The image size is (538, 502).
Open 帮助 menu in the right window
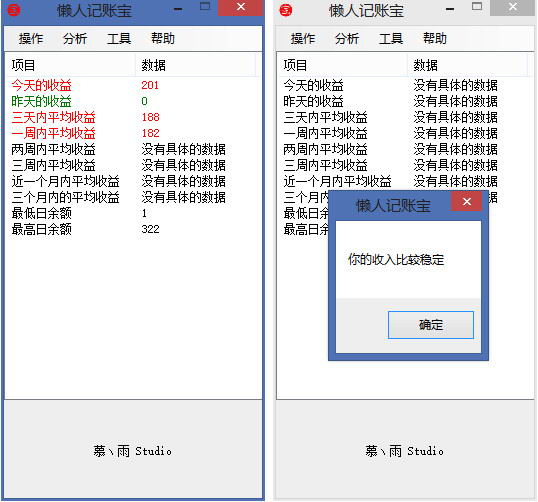[435, 38]
